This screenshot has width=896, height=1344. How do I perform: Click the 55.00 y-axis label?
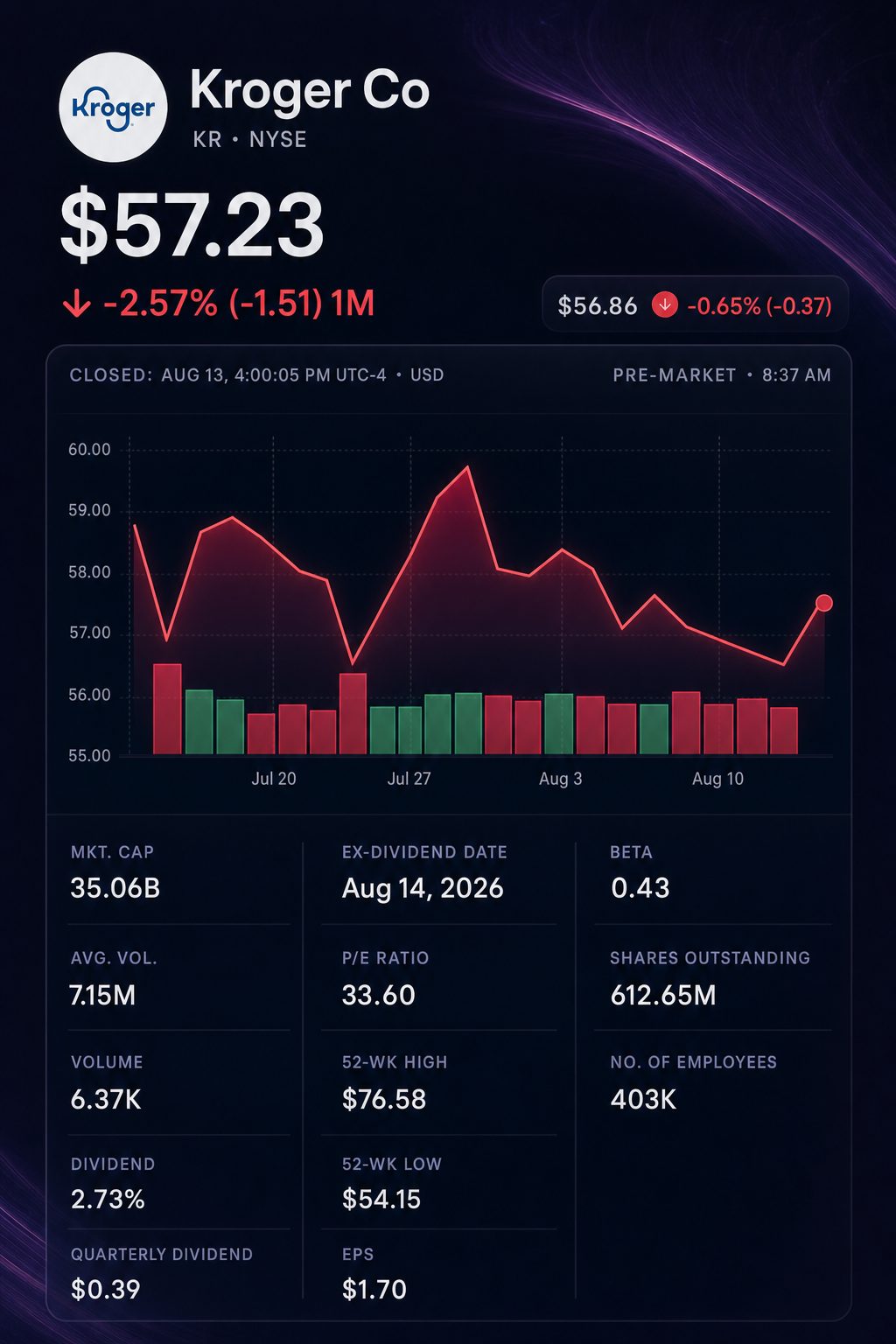89,756
